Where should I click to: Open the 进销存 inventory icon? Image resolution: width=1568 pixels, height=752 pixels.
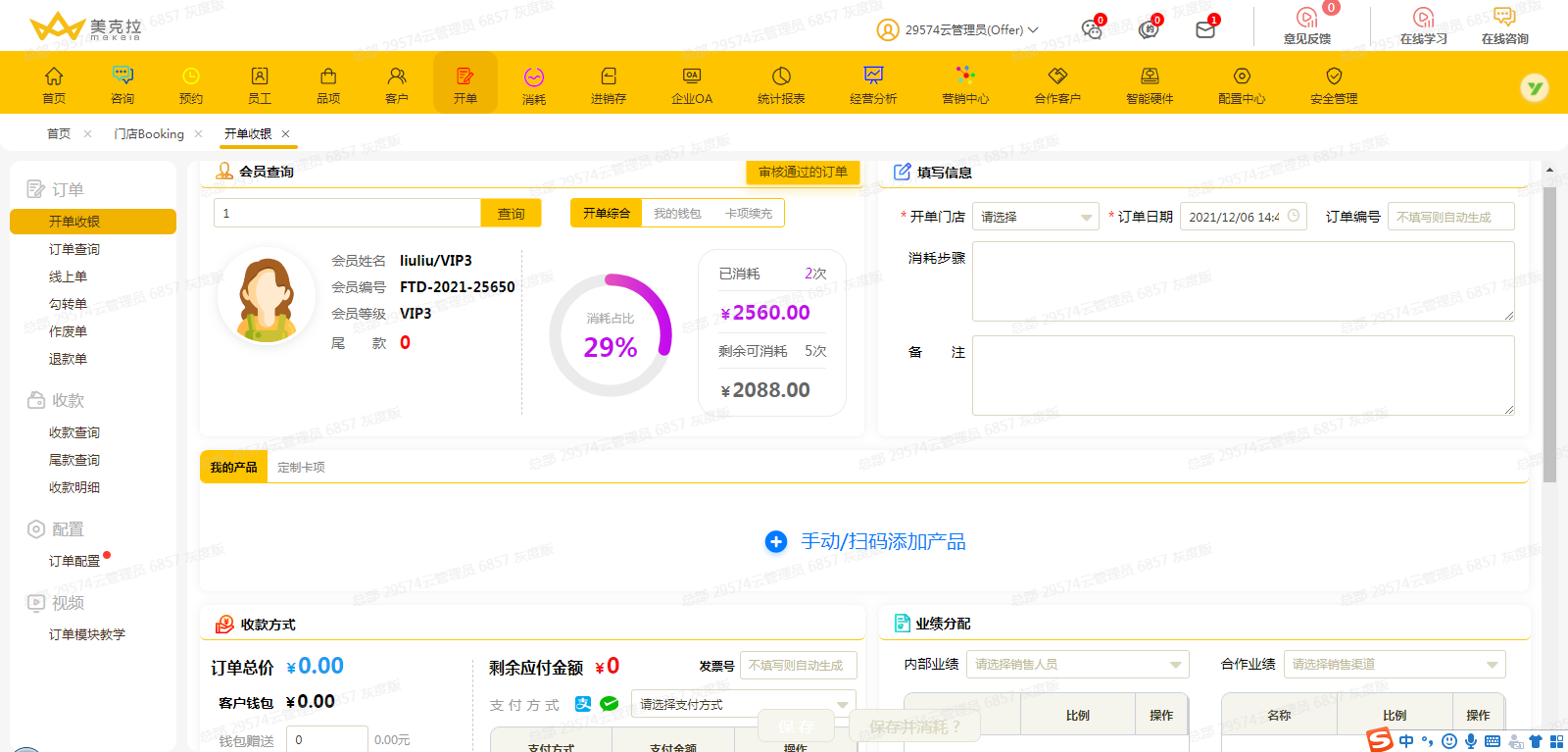(x=609, y=76)
